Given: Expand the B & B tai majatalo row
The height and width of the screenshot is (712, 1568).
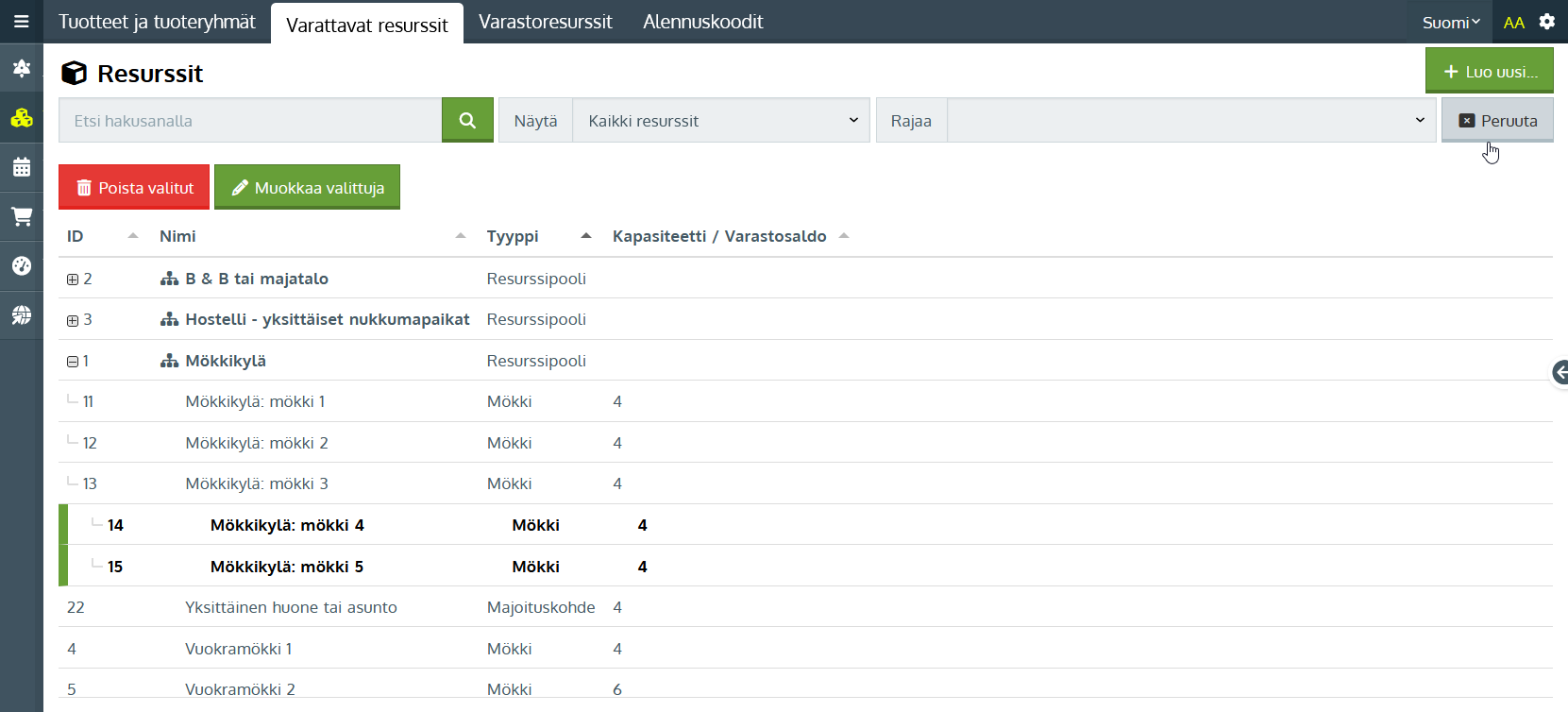Looking at the screenshot, I should click(73, 280).
